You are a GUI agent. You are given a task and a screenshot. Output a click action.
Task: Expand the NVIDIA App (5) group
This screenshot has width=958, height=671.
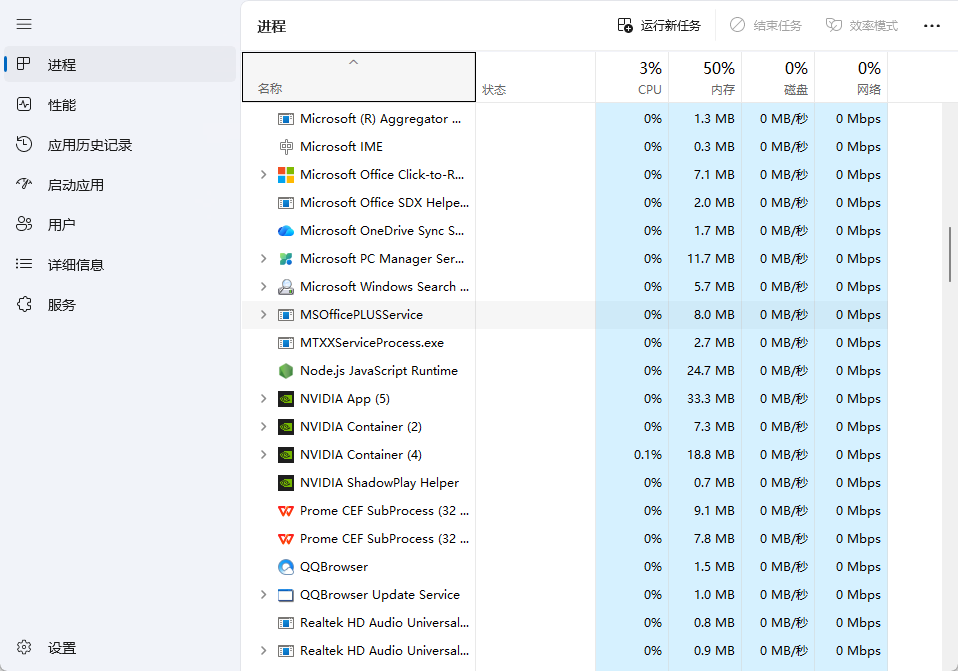click(263, 398)
